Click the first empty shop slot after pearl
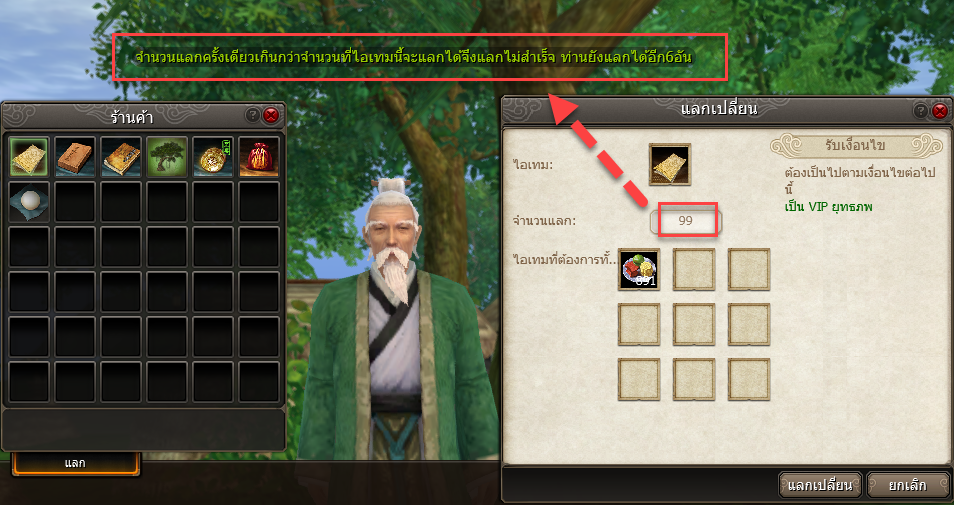The height and width of the screenshot is (505, 954). coord(75,202)
